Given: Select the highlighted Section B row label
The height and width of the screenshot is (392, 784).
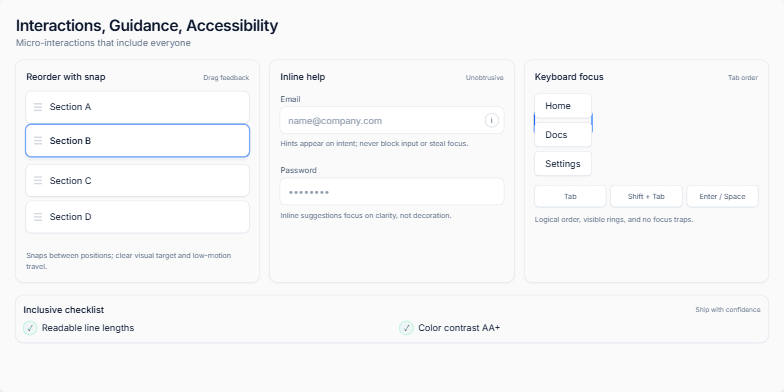Looking at the screenshot, I should (x=70, y=141).
